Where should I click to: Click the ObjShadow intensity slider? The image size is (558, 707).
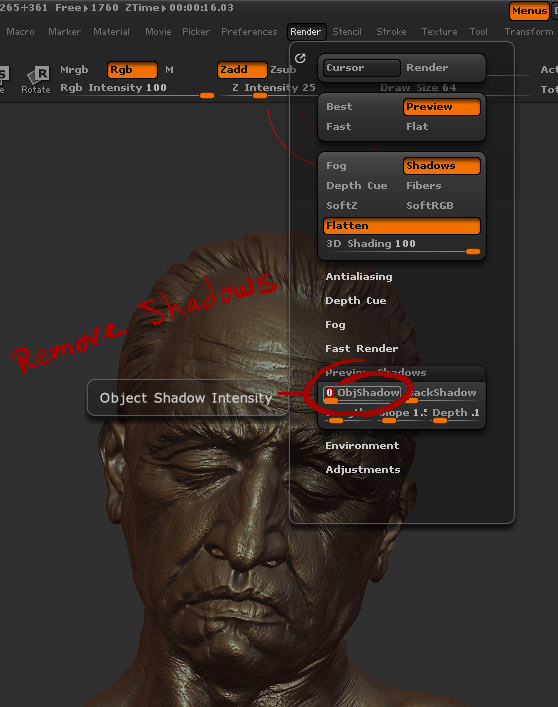361,395
